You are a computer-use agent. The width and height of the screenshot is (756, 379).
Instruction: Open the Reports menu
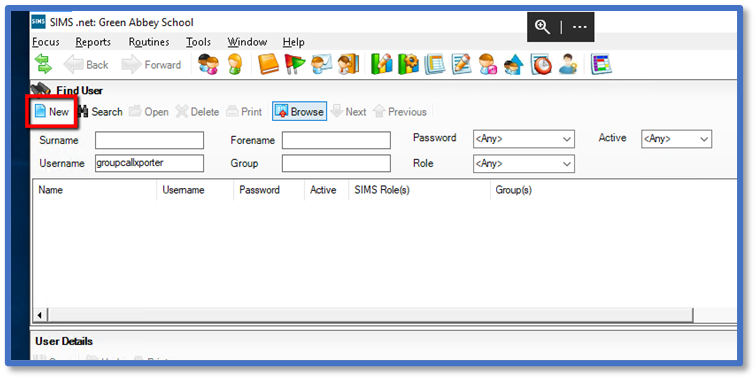point(93,42)
